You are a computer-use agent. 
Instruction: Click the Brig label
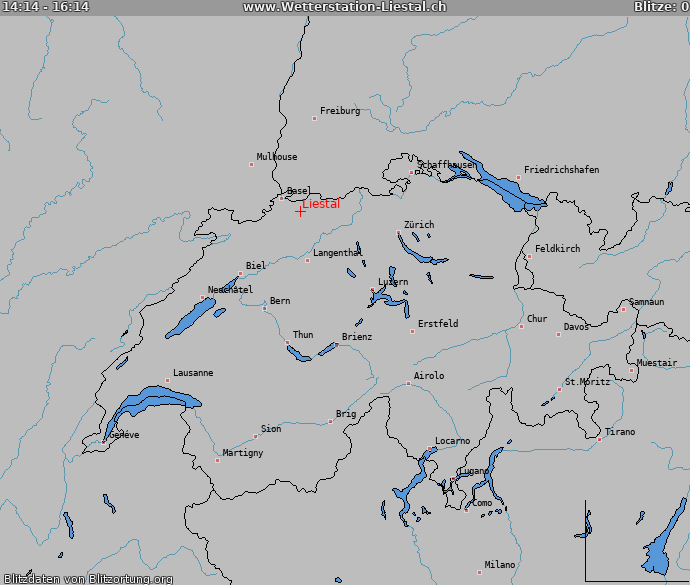346,414
